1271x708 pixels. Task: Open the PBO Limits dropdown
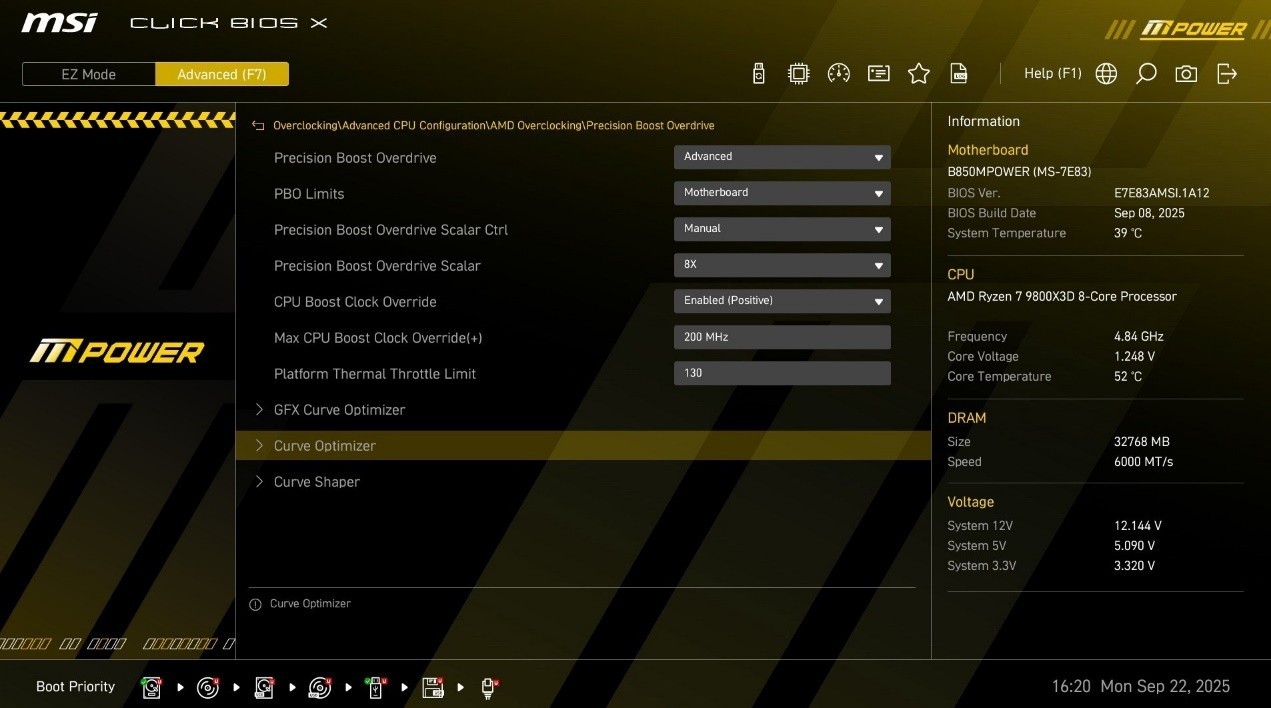click(781, 193)
